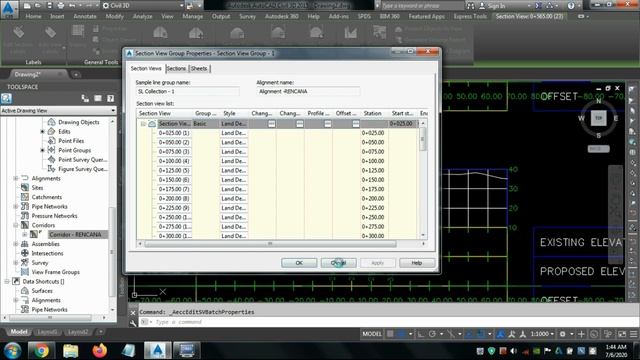Click the Apply button in dialog
This screenshot has height=360, width=640.
click(x=378, y=263)
